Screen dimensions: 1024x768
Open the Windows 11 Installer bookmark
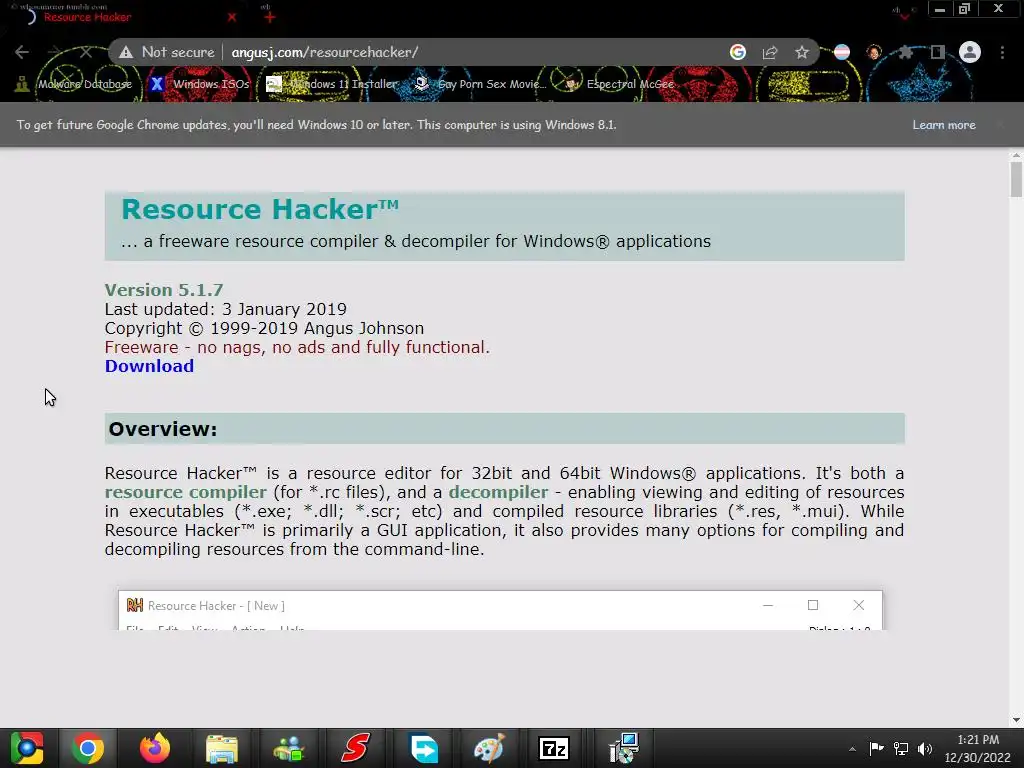click(x=332, y=84)
